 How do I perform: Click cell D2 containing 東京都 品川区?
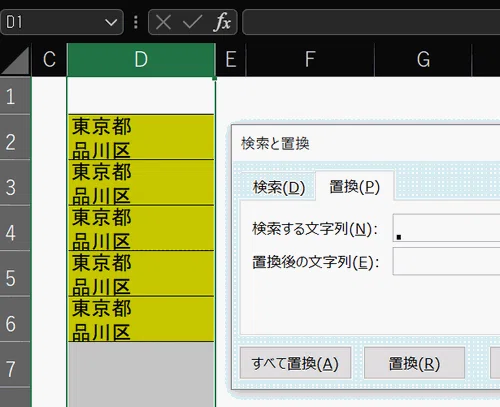pos(141,137)
